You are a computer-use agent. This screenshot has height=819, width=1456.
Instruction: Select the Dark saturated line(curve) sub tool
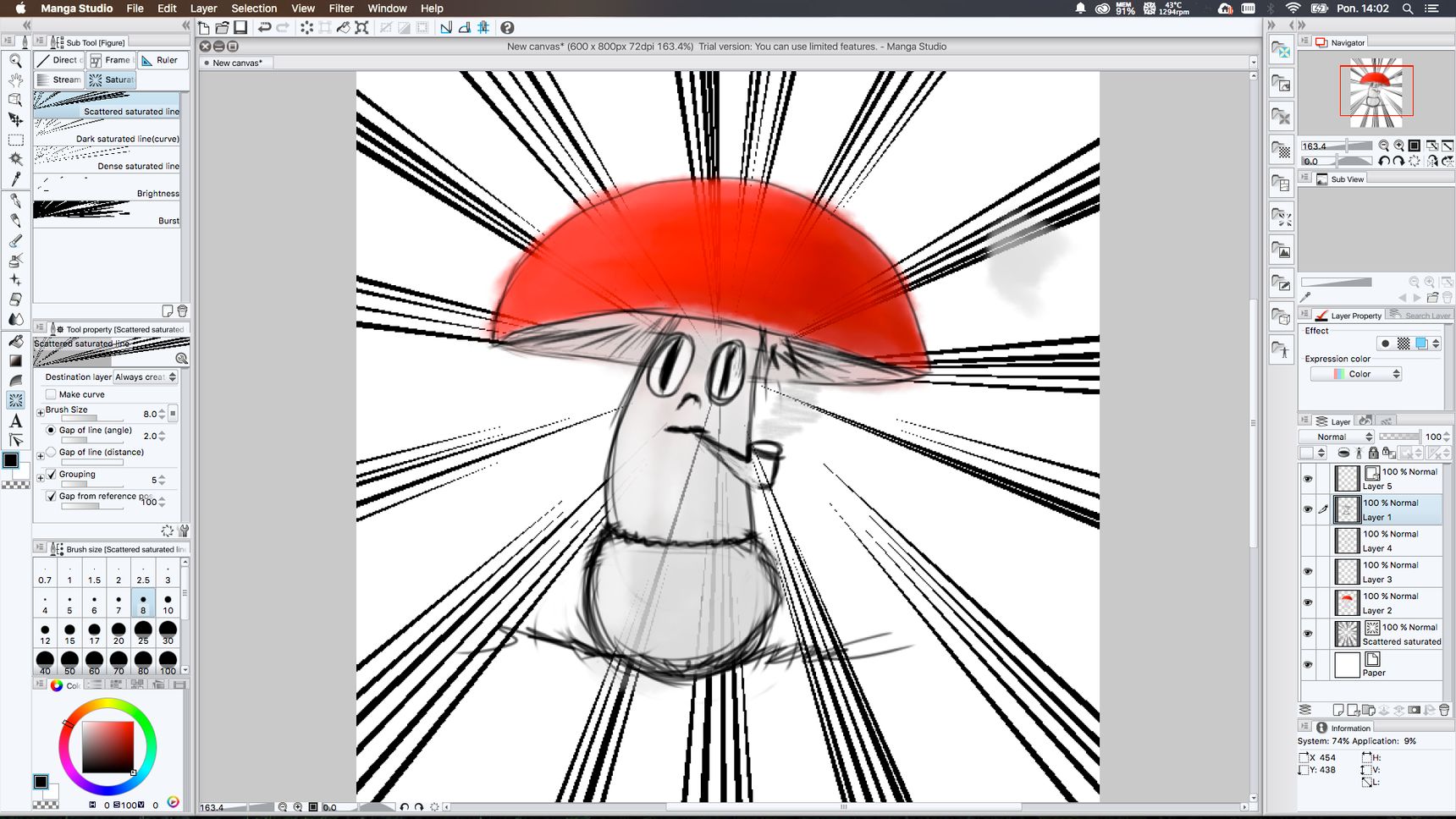tap(107, 133)
